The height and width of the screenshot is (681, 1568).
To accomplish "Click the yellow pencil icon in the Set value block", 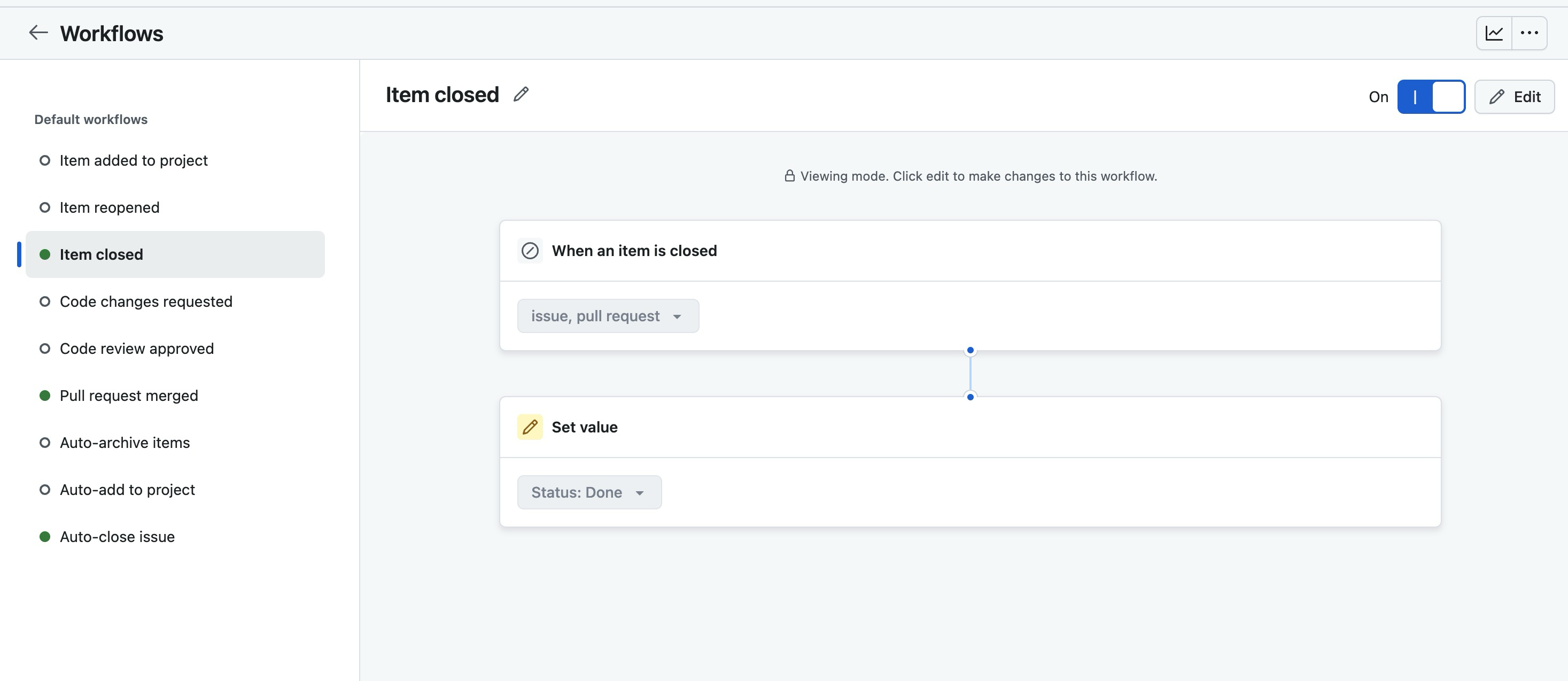I will pos(530,427).
